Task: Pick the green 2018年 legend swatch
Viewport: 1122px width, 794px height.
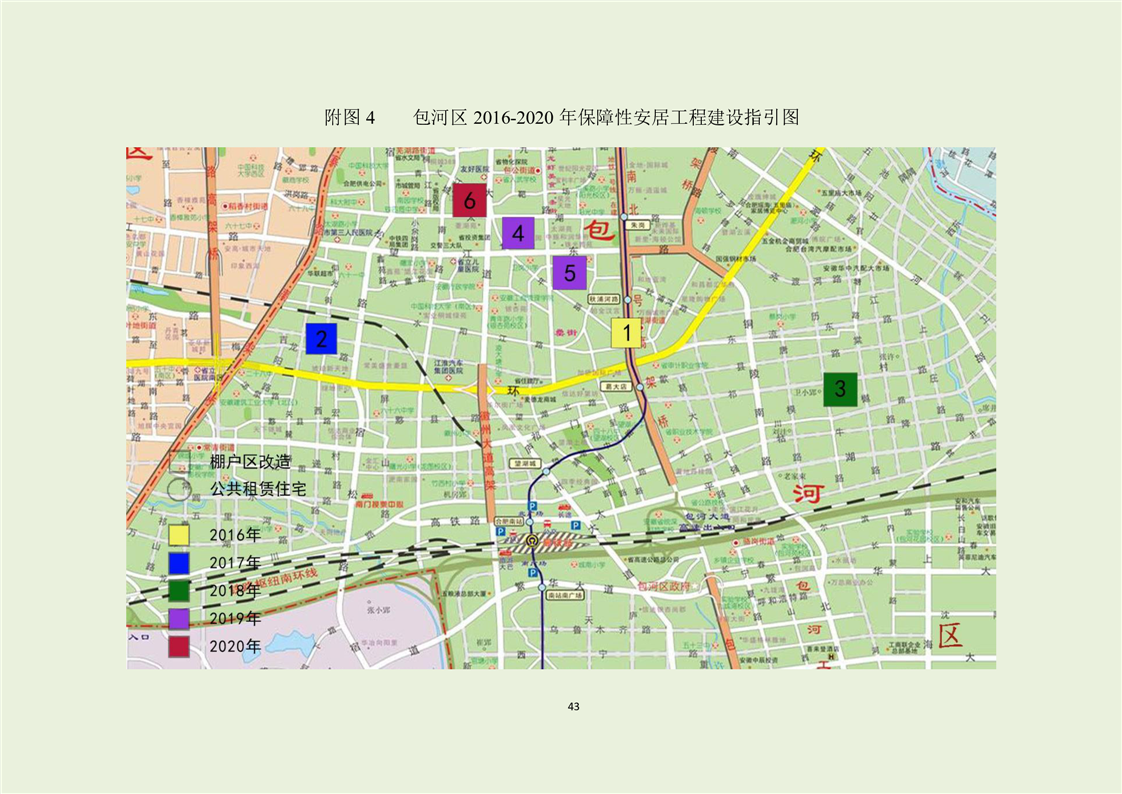Action: (x=179, y=591)
